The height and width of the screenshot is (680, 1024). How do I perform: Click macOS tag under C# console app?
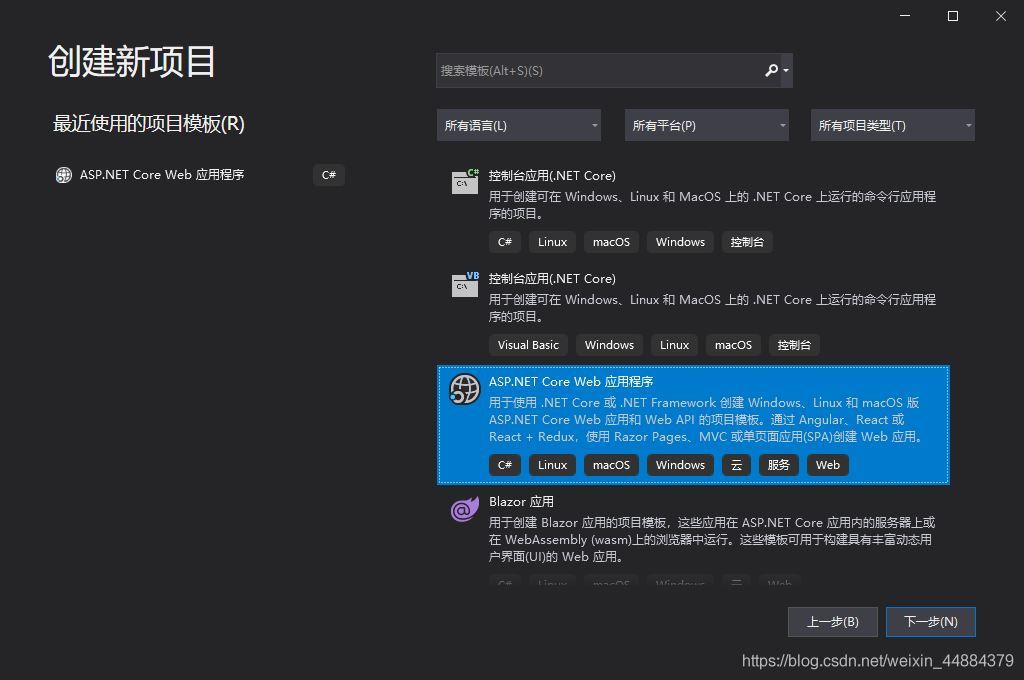pos(611,242)
